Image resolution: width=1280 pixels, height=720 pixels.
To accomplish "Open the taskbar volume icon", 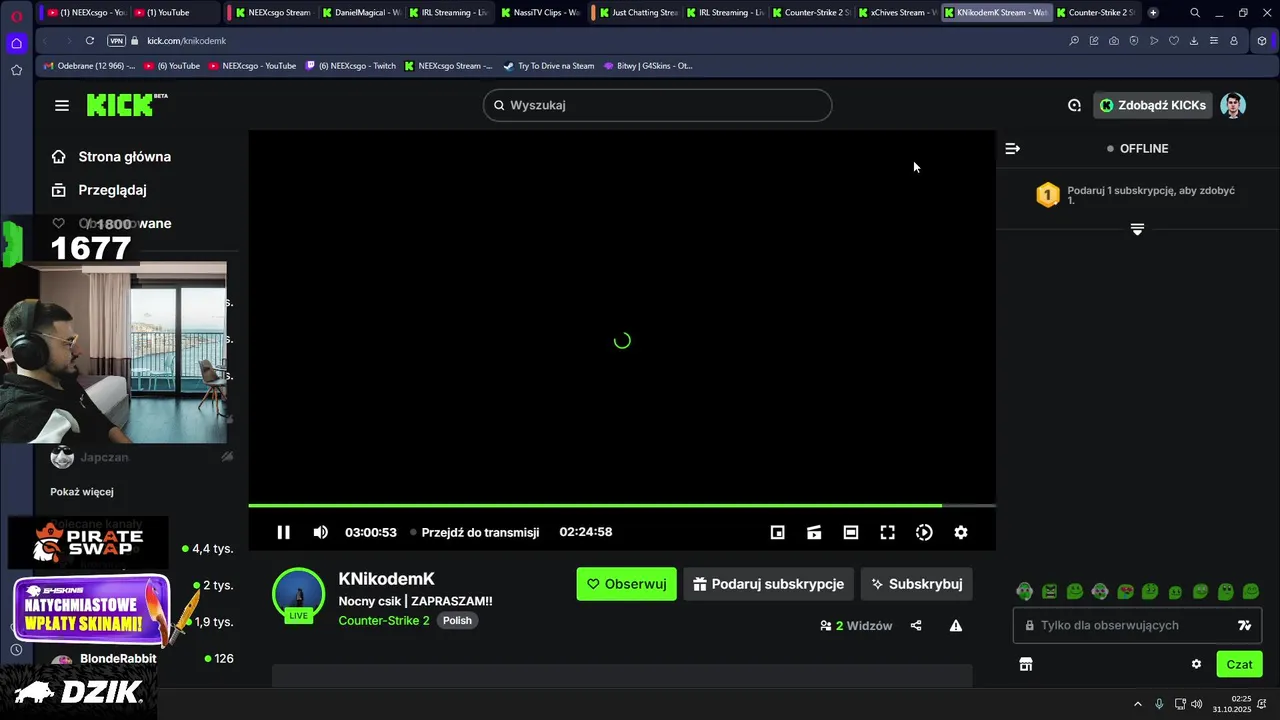I will click(1197, 704).
